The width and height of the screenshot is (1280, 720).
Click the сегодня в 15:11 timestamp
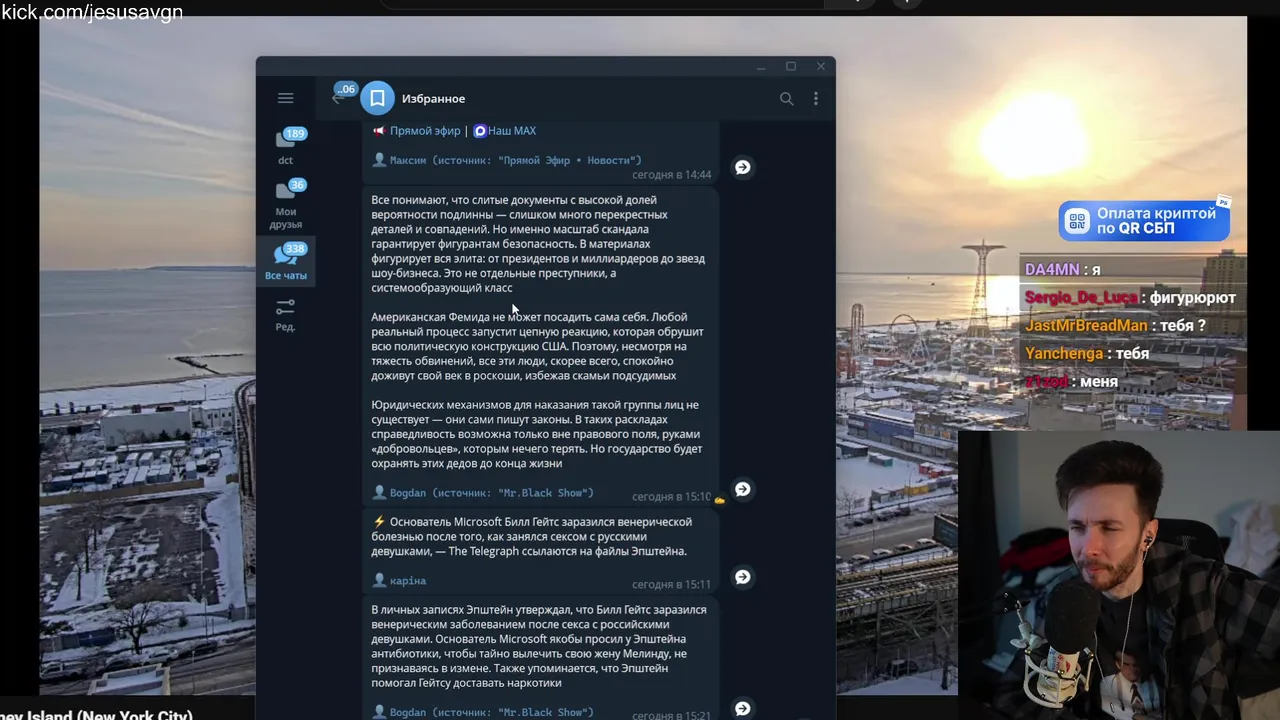(x=671, y=585)
